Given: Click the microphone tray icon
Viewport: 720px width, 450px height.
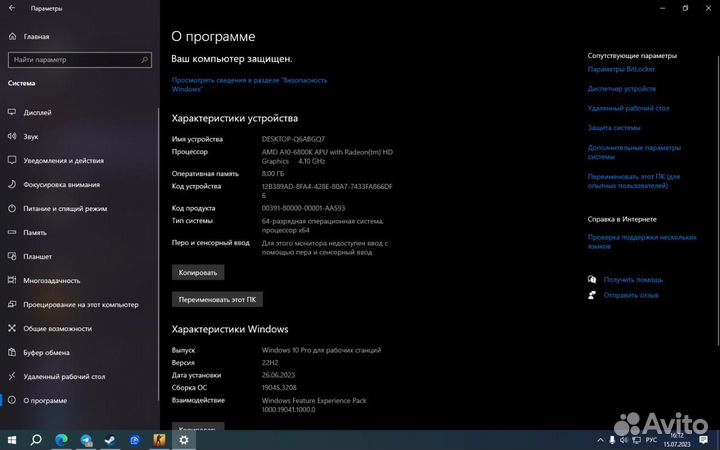Looking at the screenshot, I should point(612,440).
